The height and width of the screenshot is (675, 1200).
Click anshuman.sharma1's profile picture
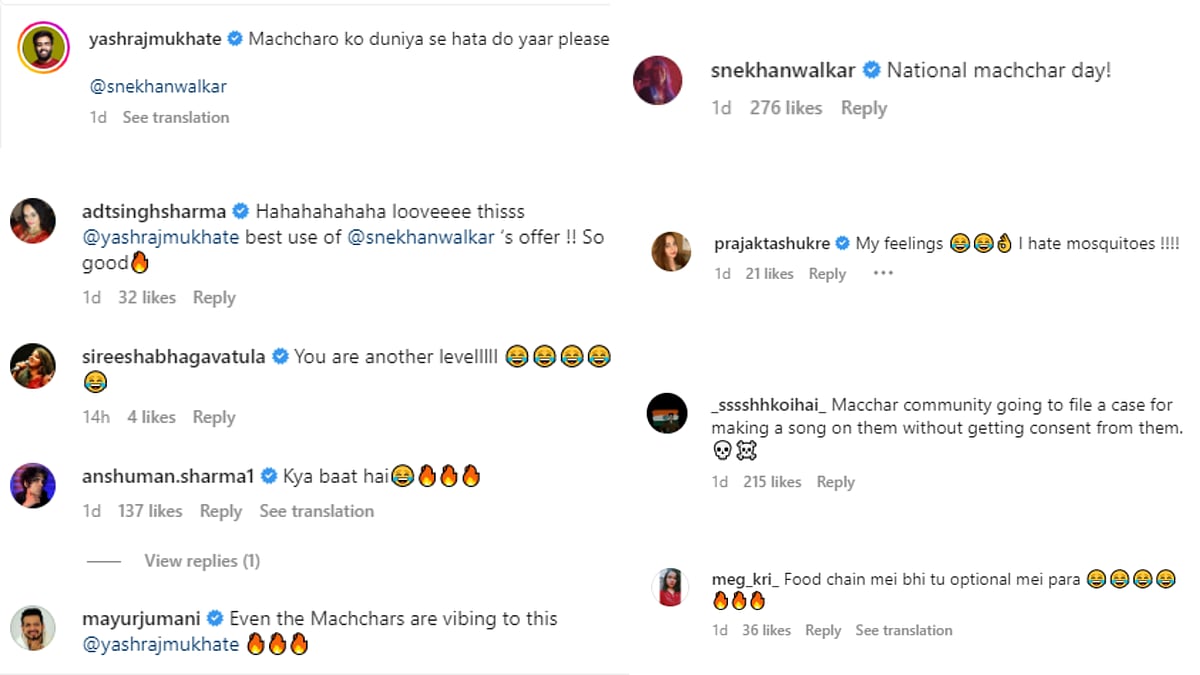[x=32, y=485]
